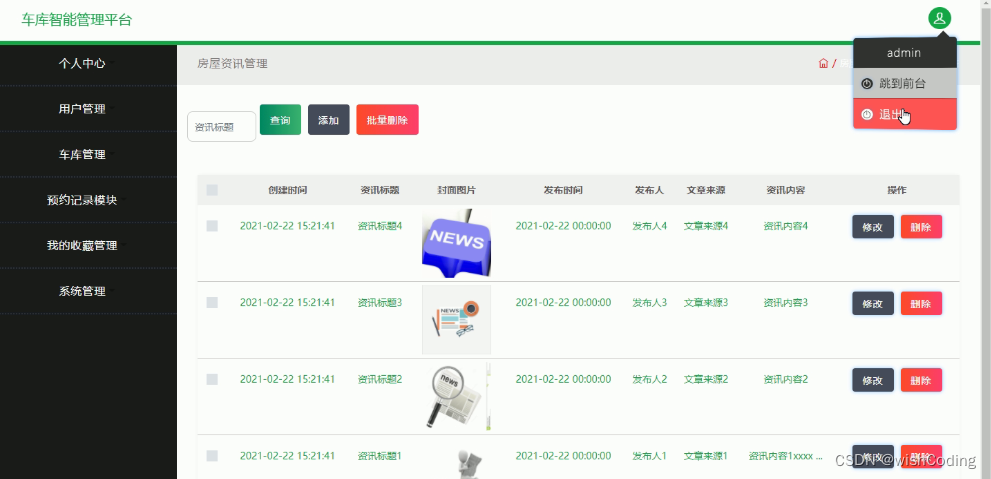Click 修改 button in 资讯标题3 row
This screenshot has height=479, width=991.
click(x=873, y=303)
